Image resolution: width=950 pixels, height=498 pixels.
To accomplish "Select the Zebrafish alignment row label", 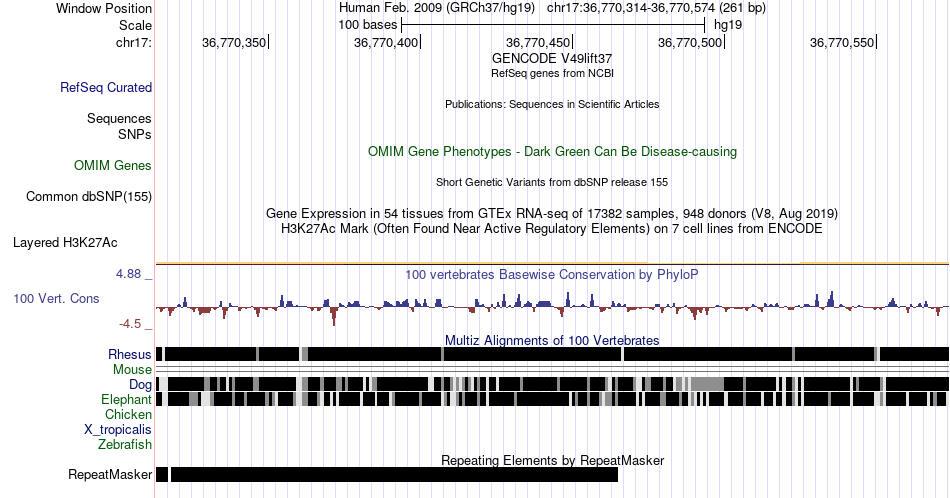I will pyautogui.click(x=125, y=444).
